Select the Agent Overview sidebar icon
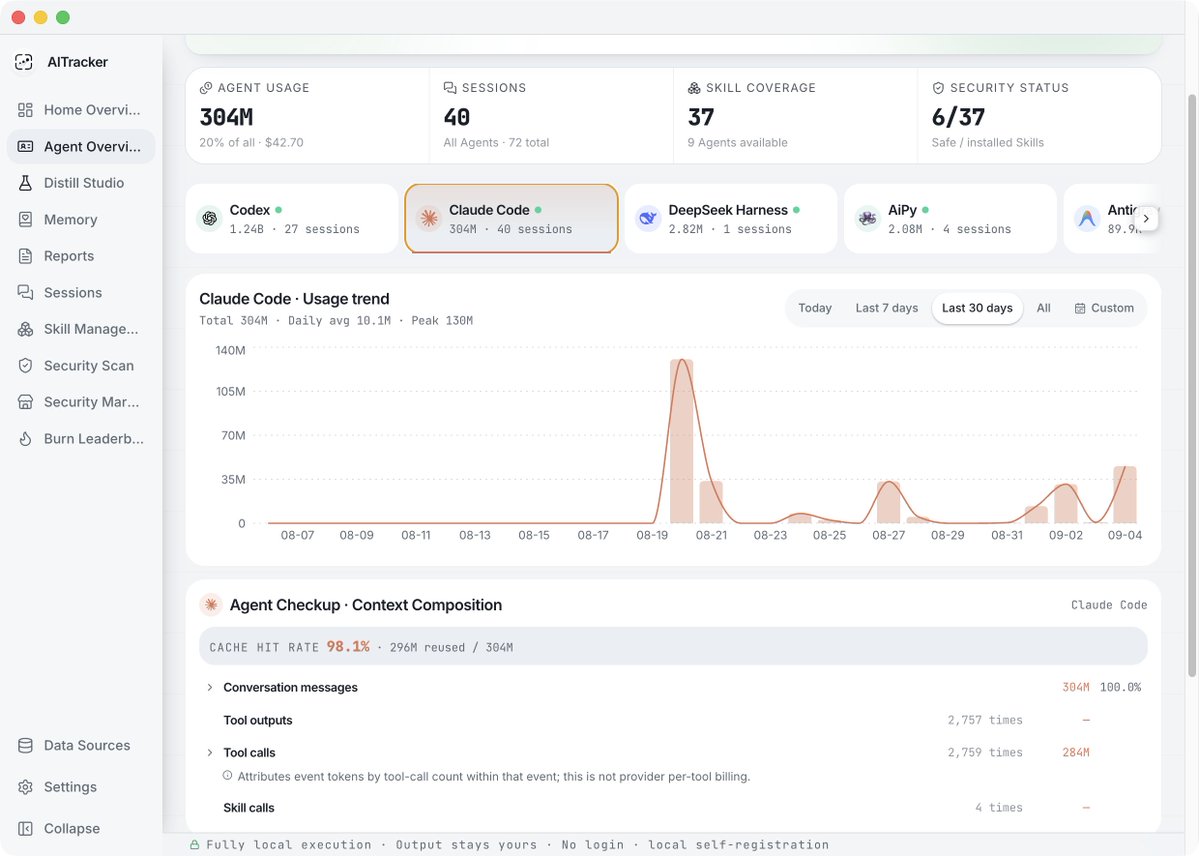The width and height of the screenshot is (1199, 856). [x=25, y=146]
